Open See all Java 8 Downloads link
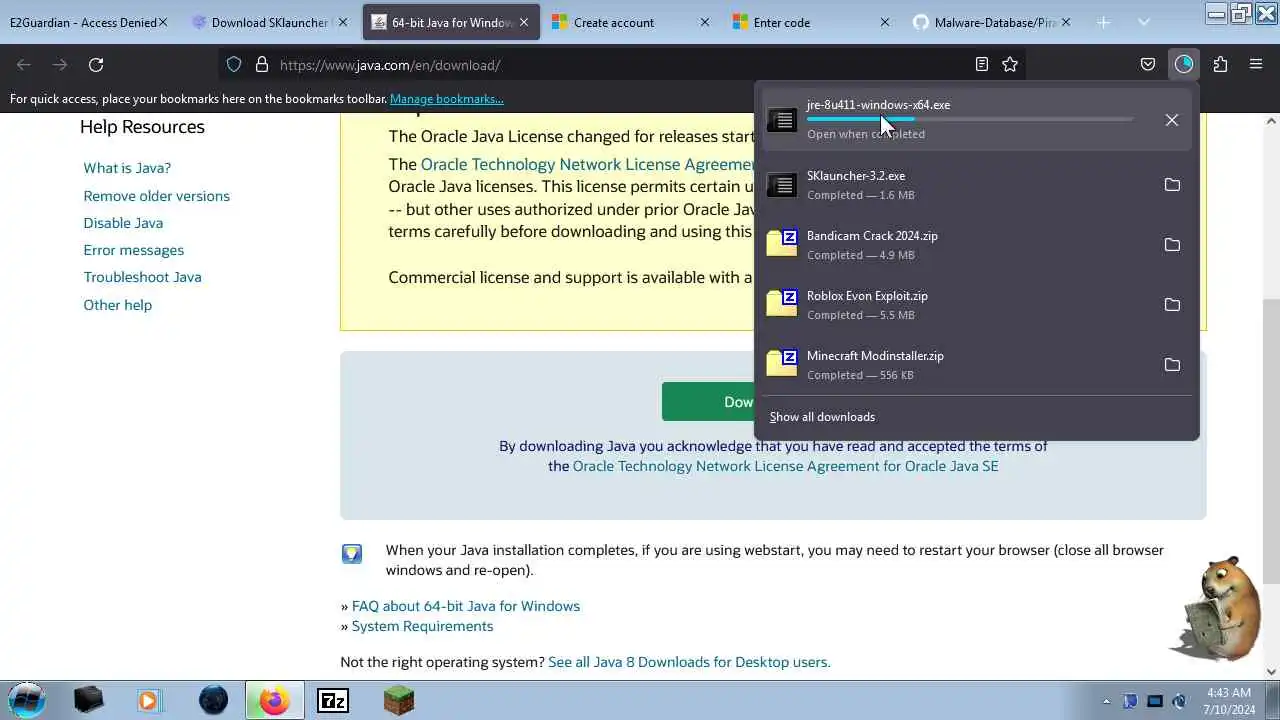Viewport: 1280px width, 720px height. point(689,662)
